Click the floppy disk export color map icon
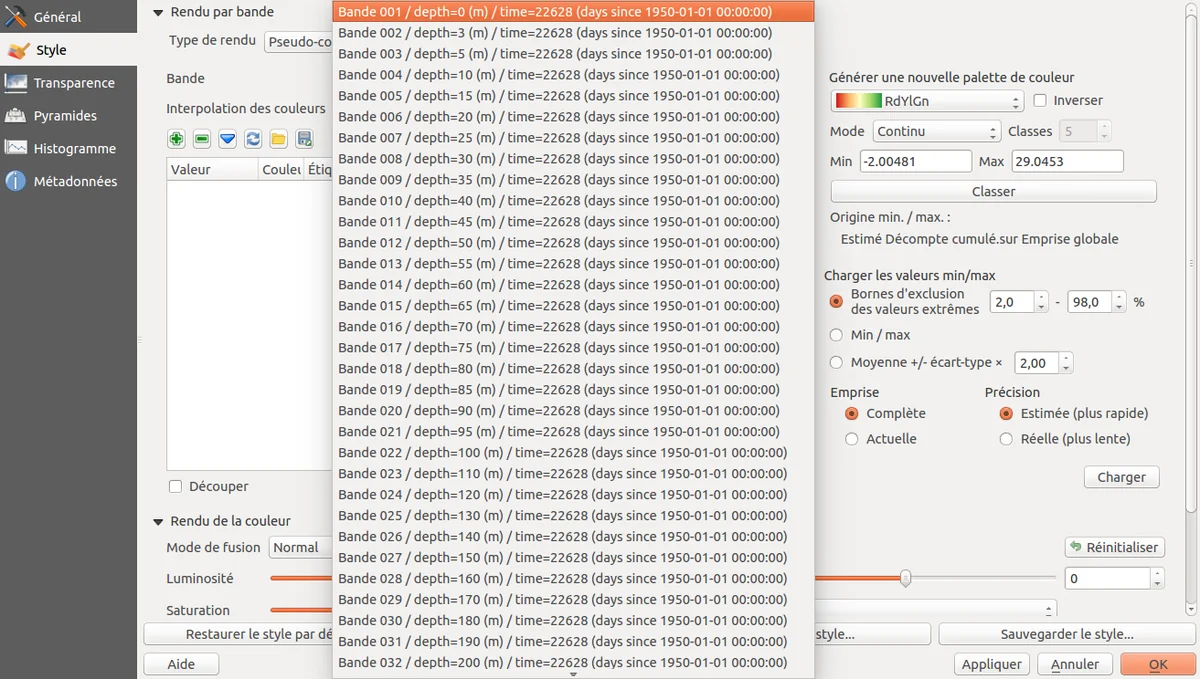The height and width of the screenshot is (679, 1200). 305,139
